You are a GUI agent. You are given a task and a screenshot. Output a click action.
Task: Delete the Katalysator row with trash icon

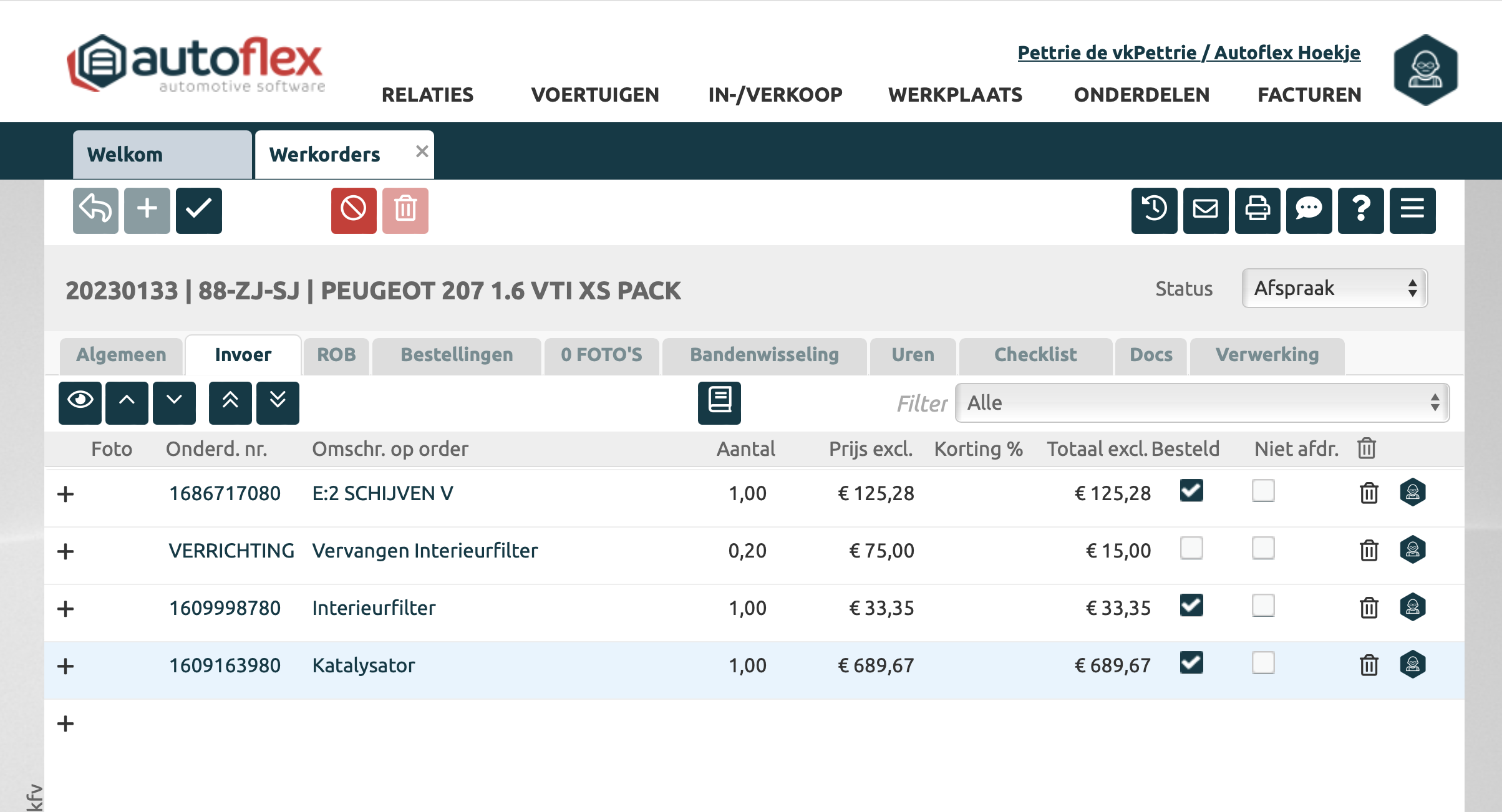1369,665
